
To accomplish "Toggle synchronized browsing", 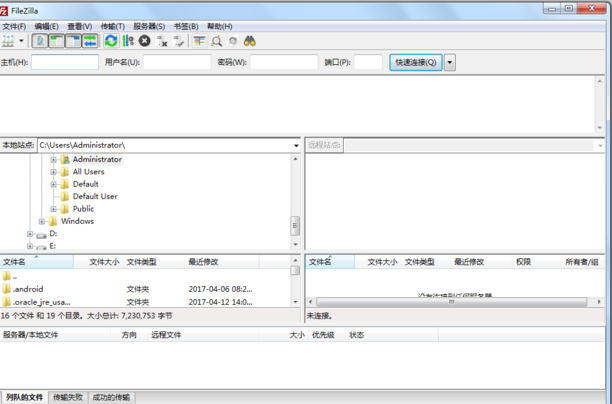I will tap(233, 41).
